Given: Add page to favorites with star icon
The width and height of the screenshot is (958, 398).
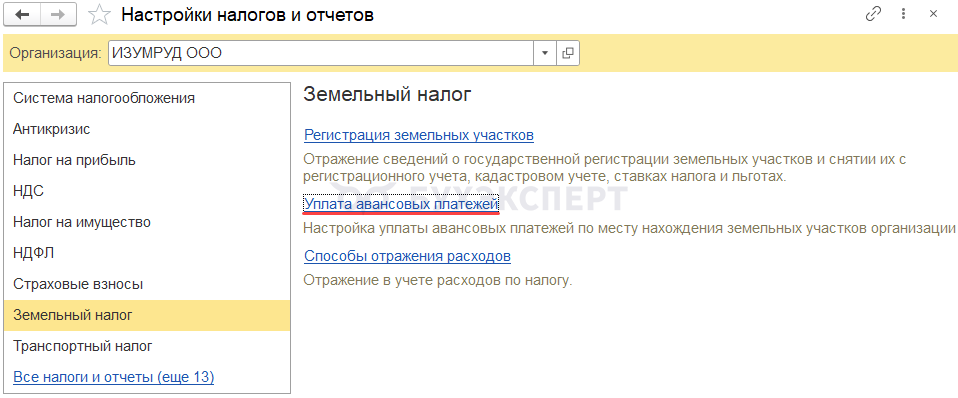Looking at the screenshot, I should [99, 15].
